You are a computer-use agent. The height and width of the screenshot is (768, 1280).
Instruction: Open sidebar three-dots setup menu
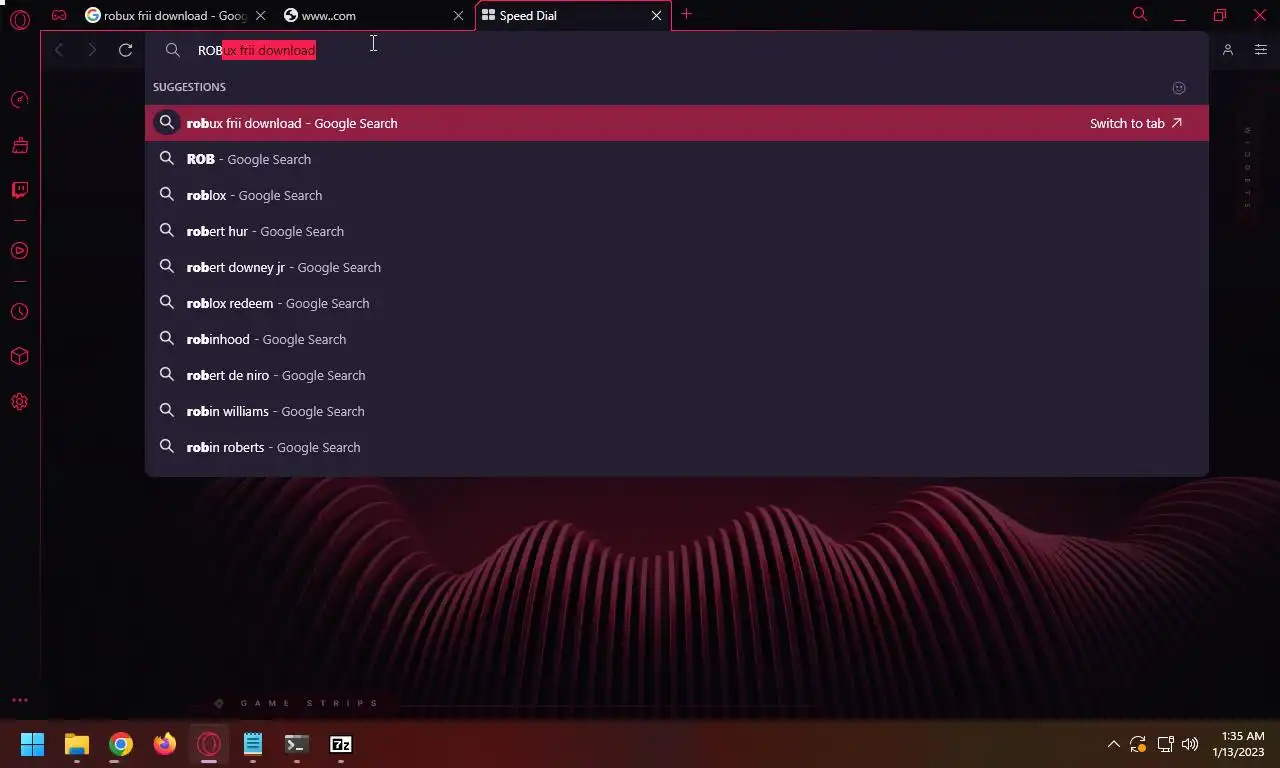coord(19,700)
